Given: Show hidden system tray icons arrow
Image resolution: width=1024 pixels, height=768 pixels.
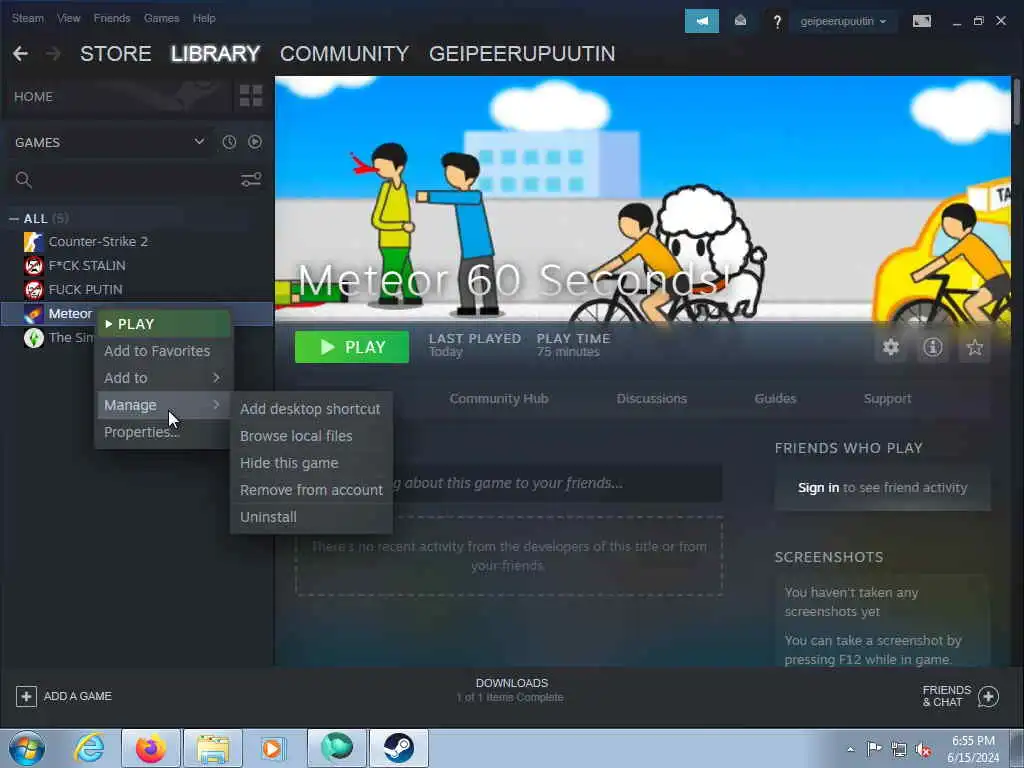Looking at the screenshot, I should click(x=850, y=750).
